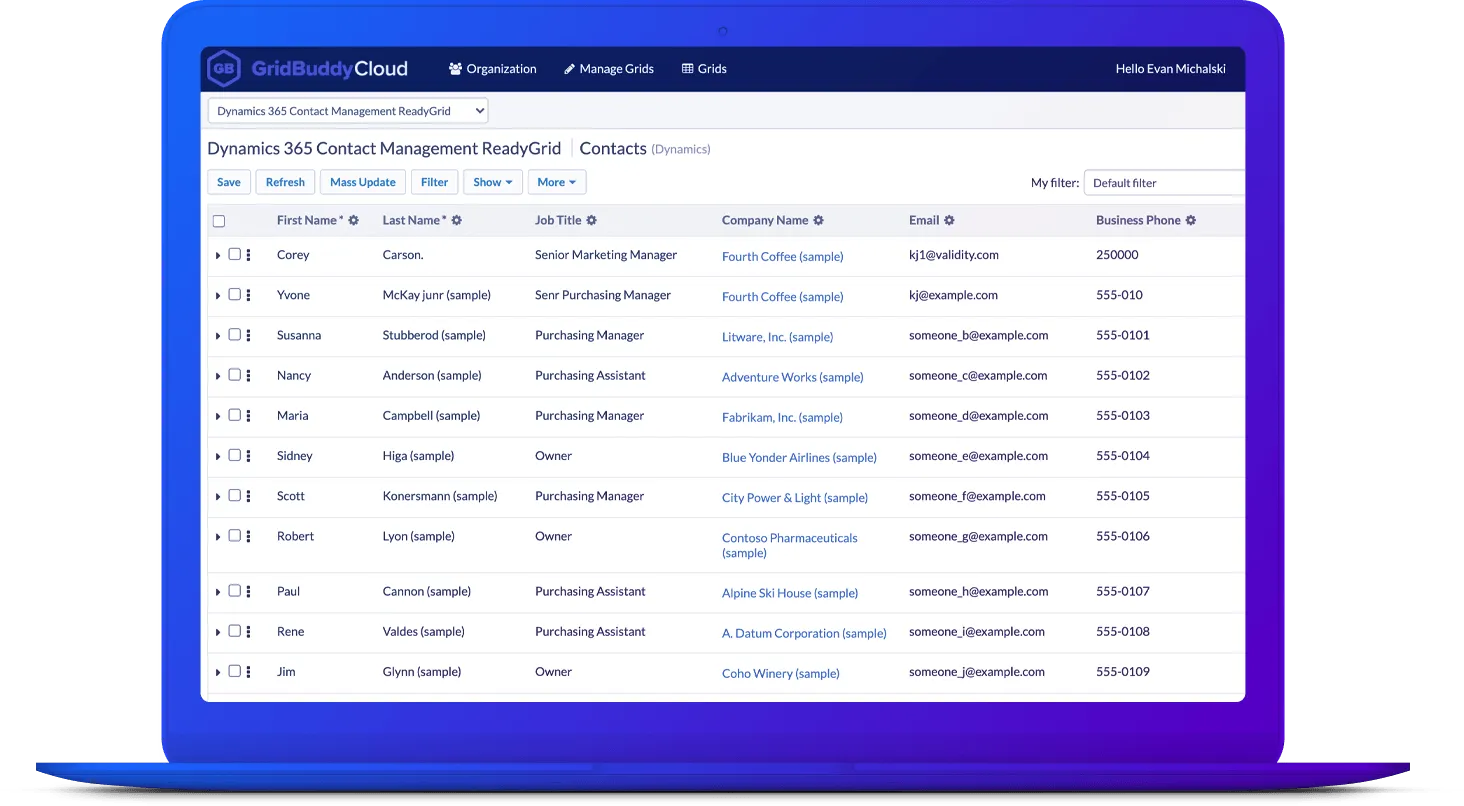Click the kj1@validity.com email cell

[x=954, y=255]
